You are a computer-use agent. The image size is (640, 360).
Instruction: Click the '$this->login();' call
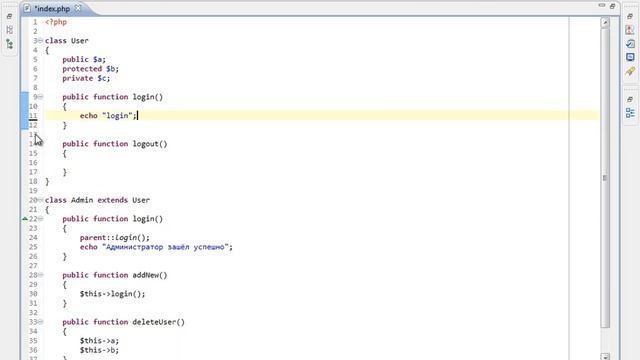tap(113, 294)
